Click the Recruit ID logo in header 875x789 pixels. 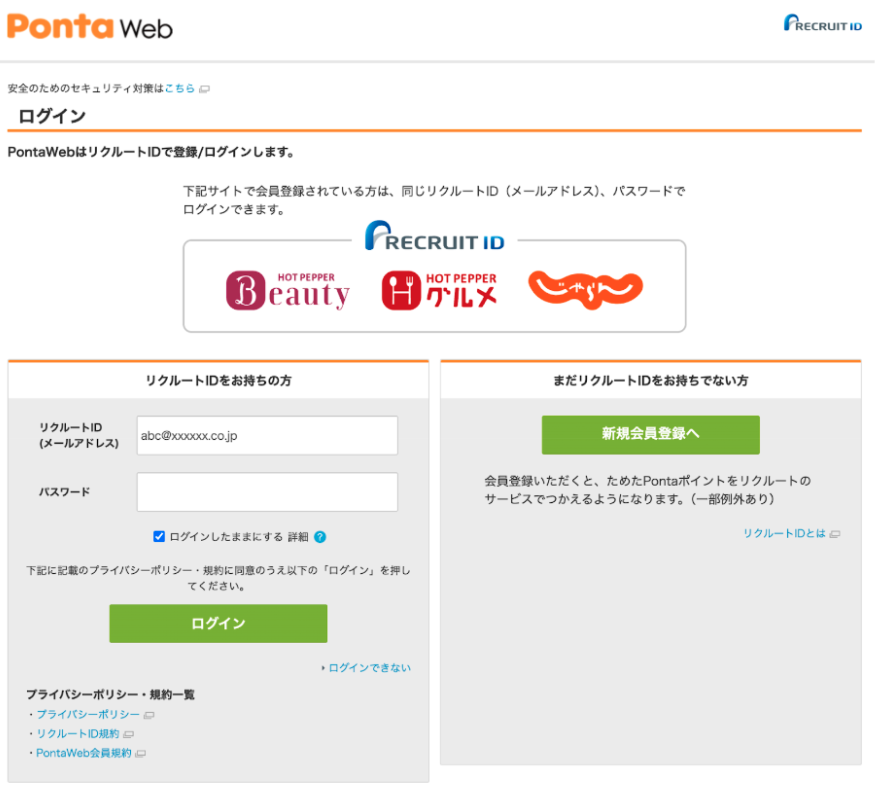823,23
